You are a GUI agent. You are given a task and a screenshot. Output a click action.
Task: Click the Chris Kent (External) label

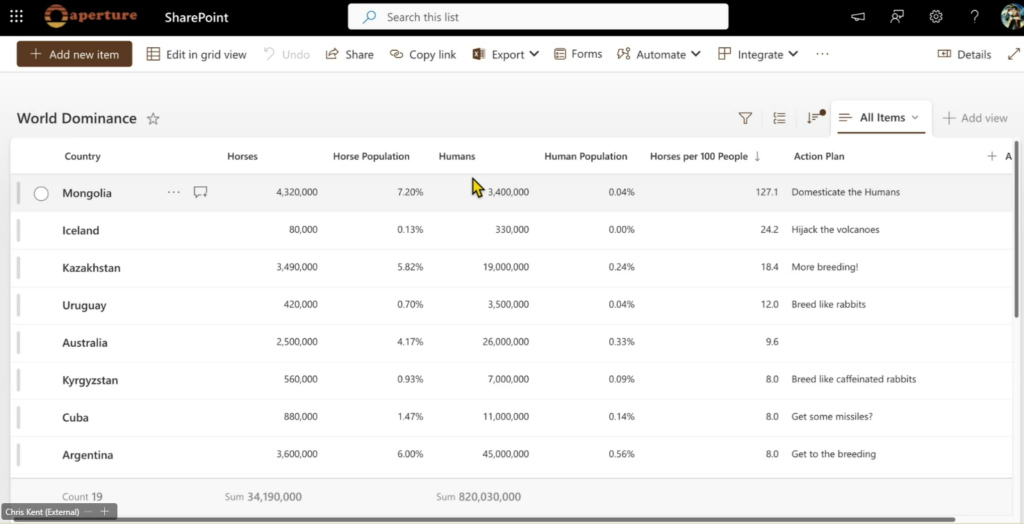click(42, 512)
